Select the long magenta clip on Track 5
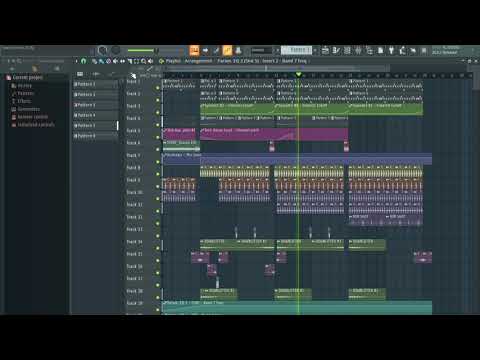Viewport: 480px width, 360px height. coord(274,134)
